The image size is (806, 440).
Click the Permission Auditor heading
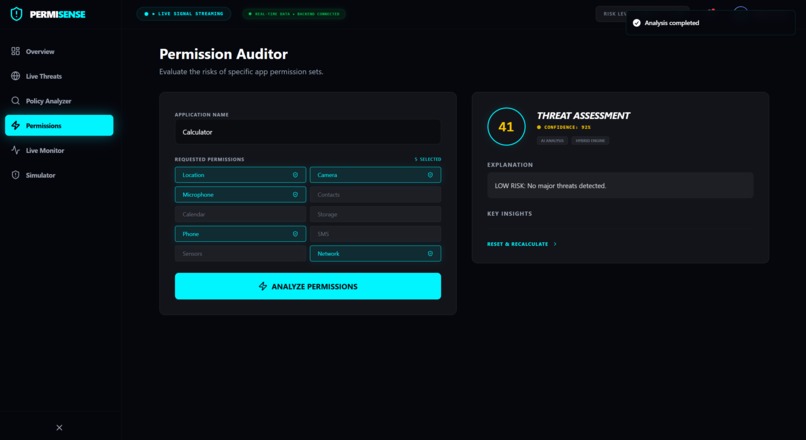click(x=224, y=54)
